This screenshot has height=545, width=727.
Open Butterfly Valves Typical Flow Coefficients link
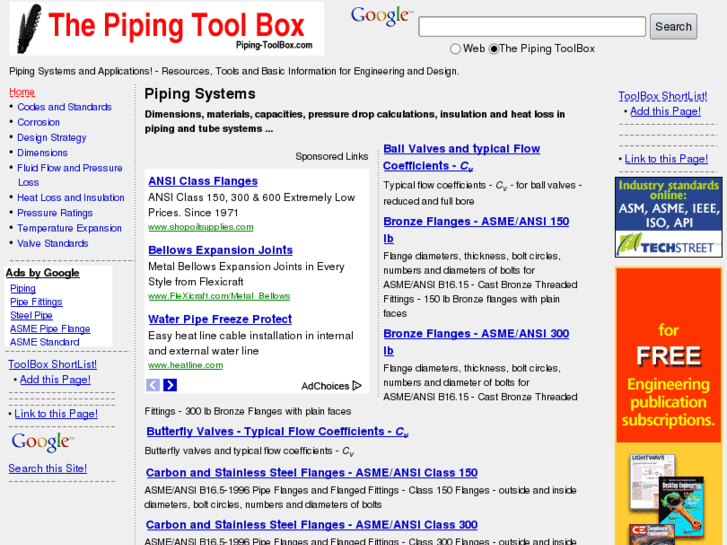277,432
